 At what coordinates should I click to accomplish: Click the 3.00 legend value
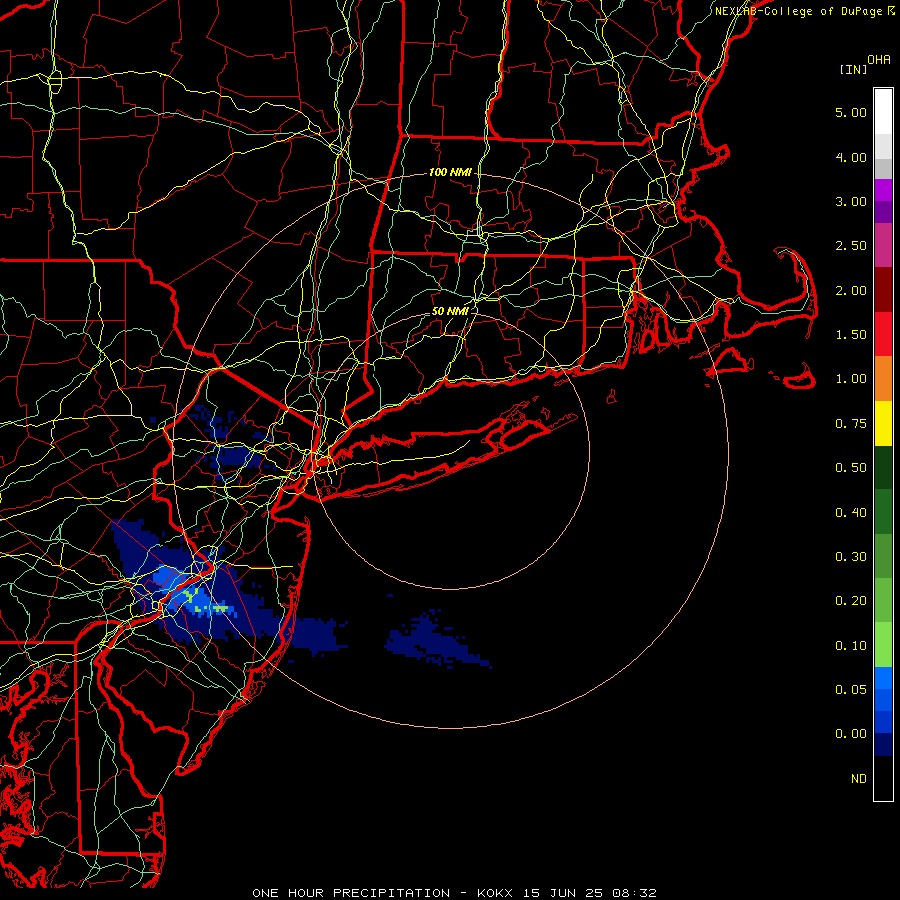[x=851, y=201]
